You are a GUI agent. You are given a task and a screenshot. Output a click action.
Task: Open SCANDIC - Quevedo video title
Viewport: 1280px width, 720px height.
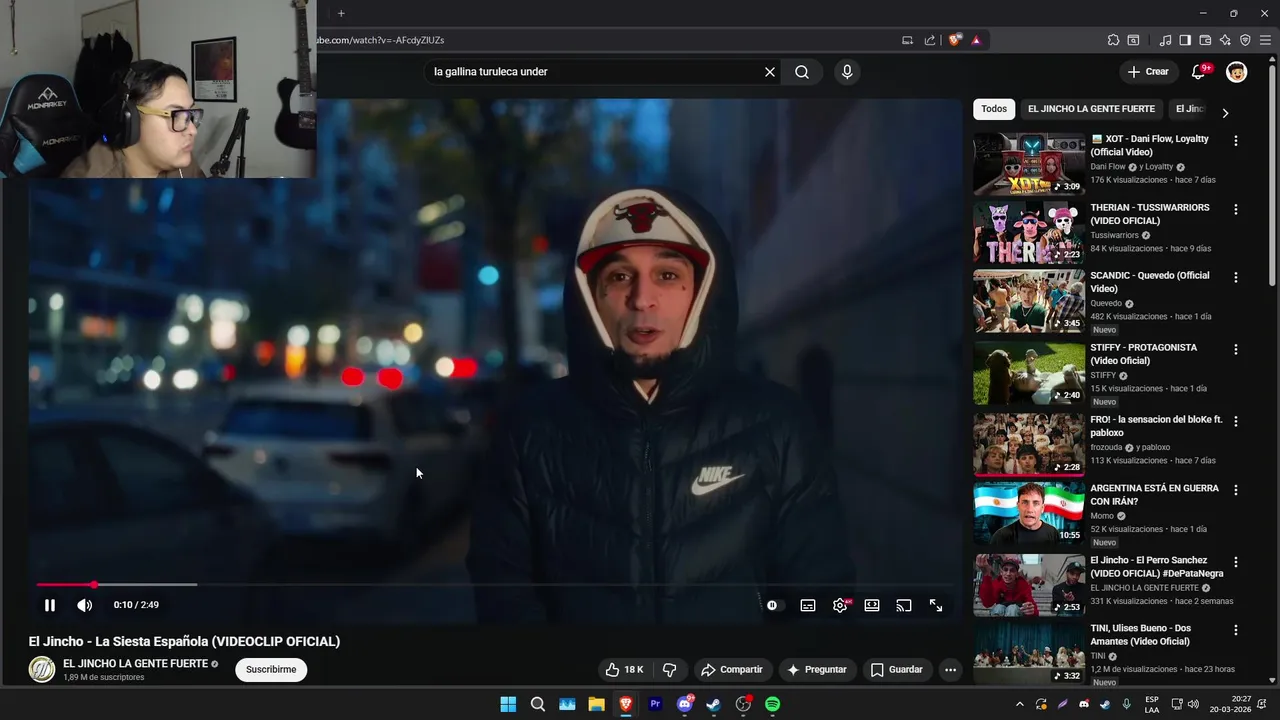(1150, 282)
